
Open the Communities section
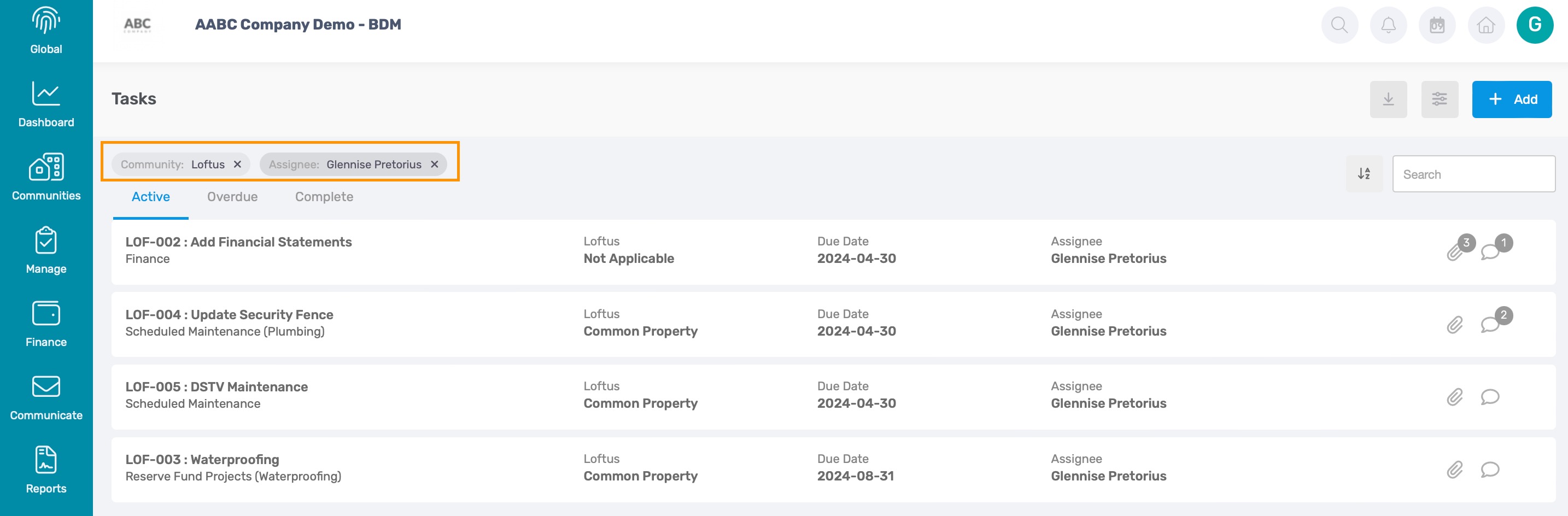point(46,177)
